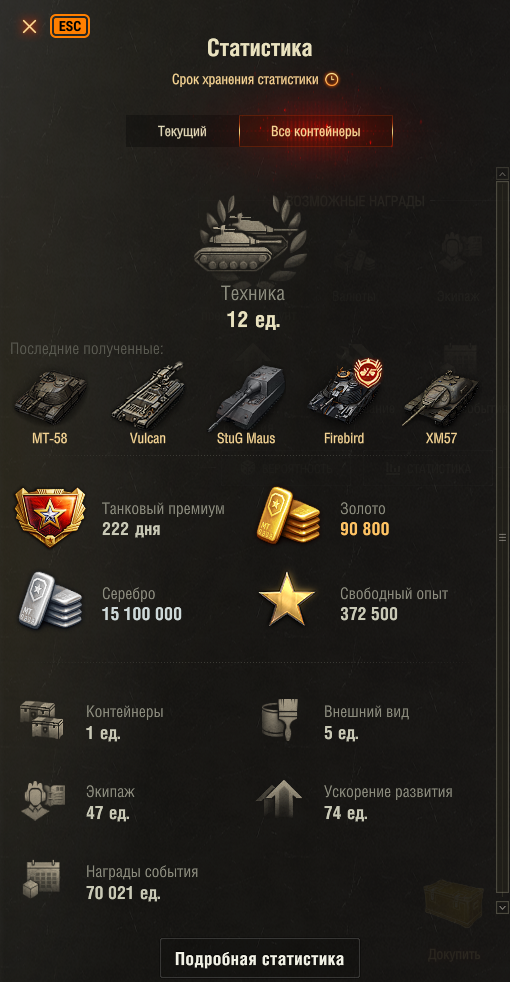Click the Танковый премиум badge icon
This screenshot has width=510, height=982.
[x=49, y=517]
